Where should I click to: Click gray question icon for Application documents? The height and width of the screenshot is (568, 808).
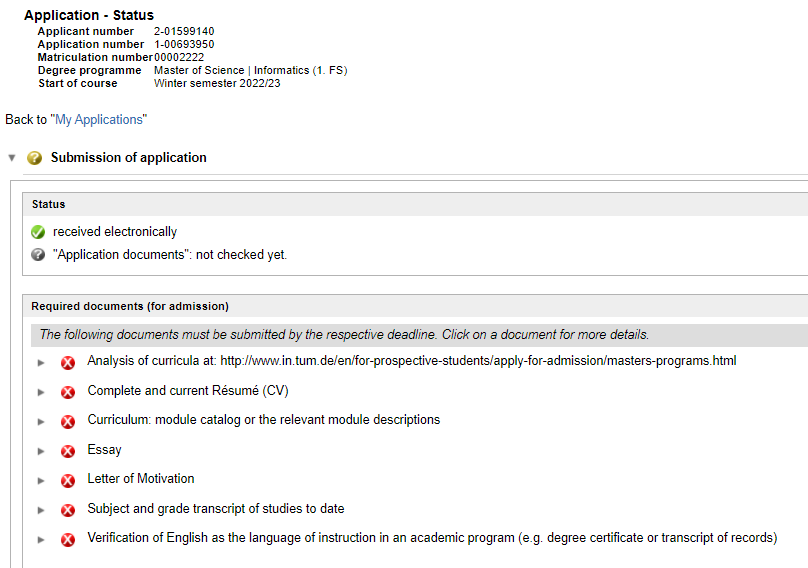point(38,255)
